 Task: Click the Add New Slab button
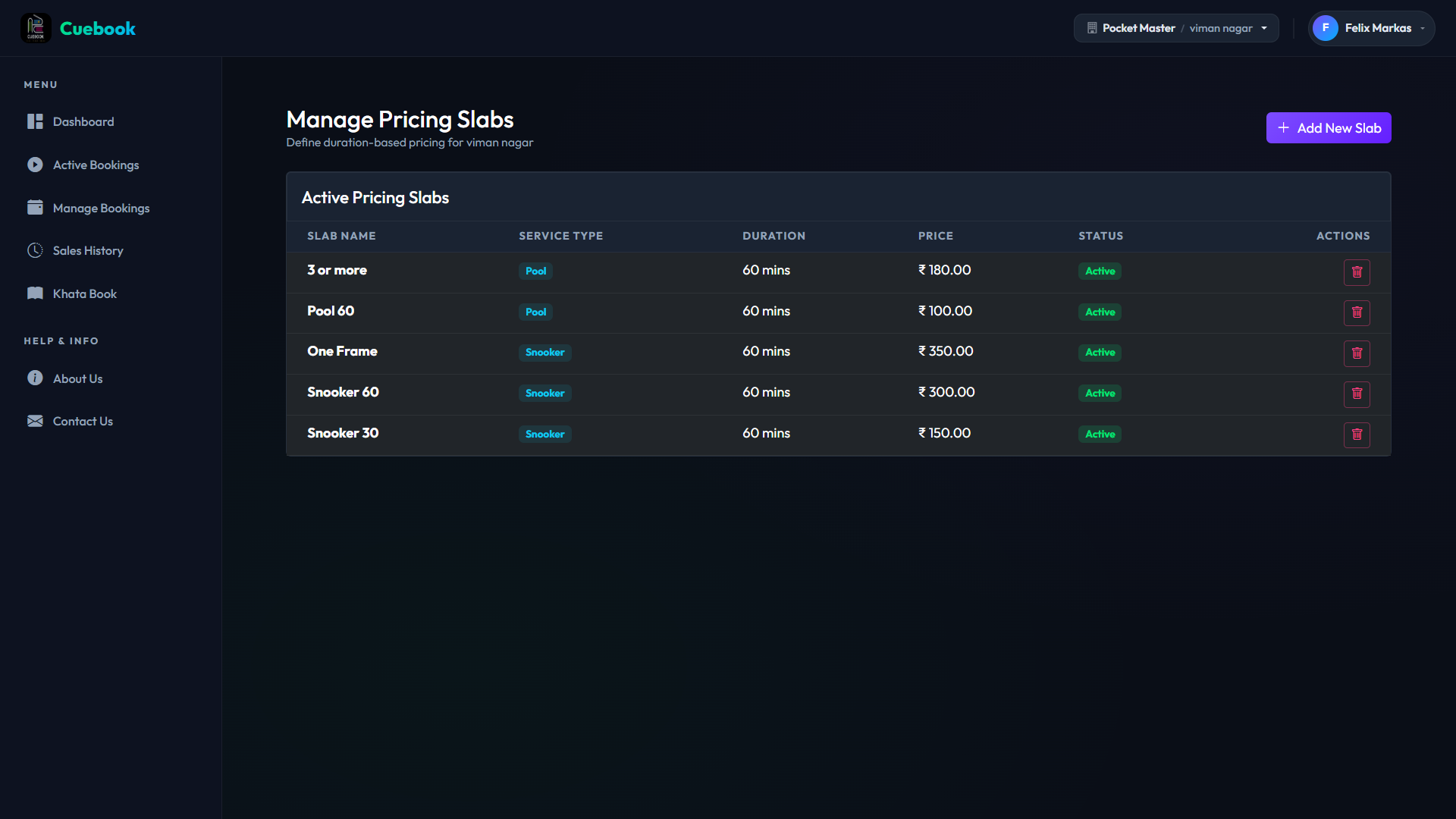(x=1328, y=128)
